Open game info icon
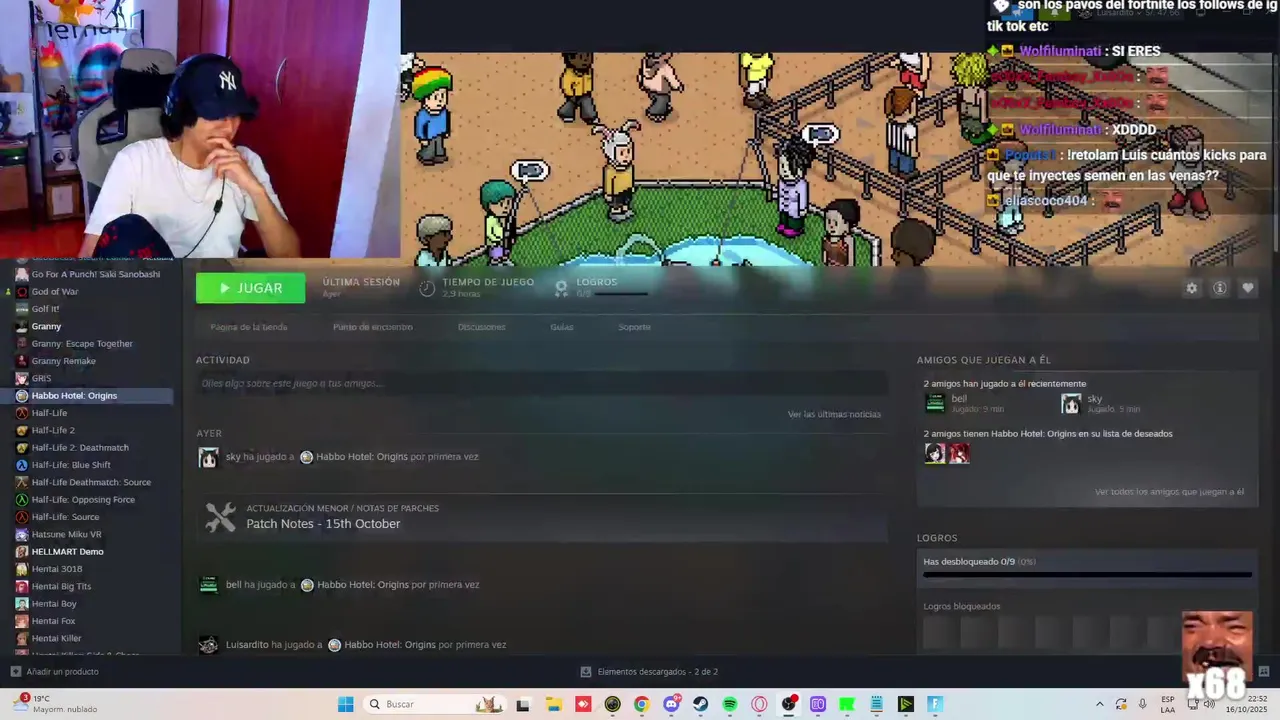 [x=1219, y=288]
